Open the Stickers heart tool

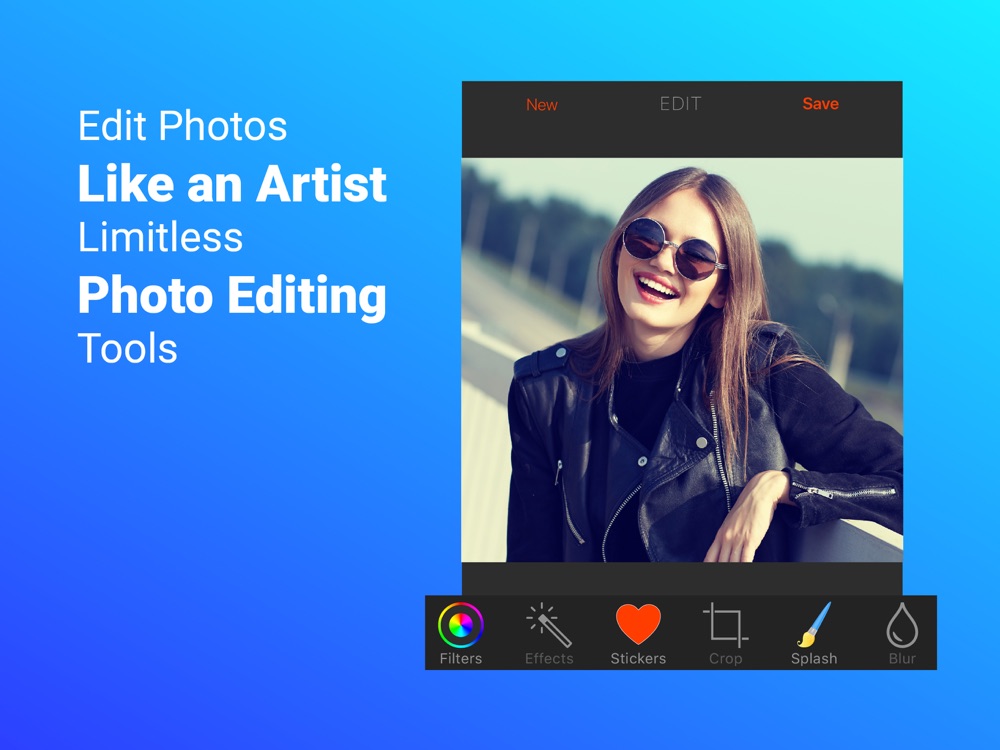tap(638, 633)
